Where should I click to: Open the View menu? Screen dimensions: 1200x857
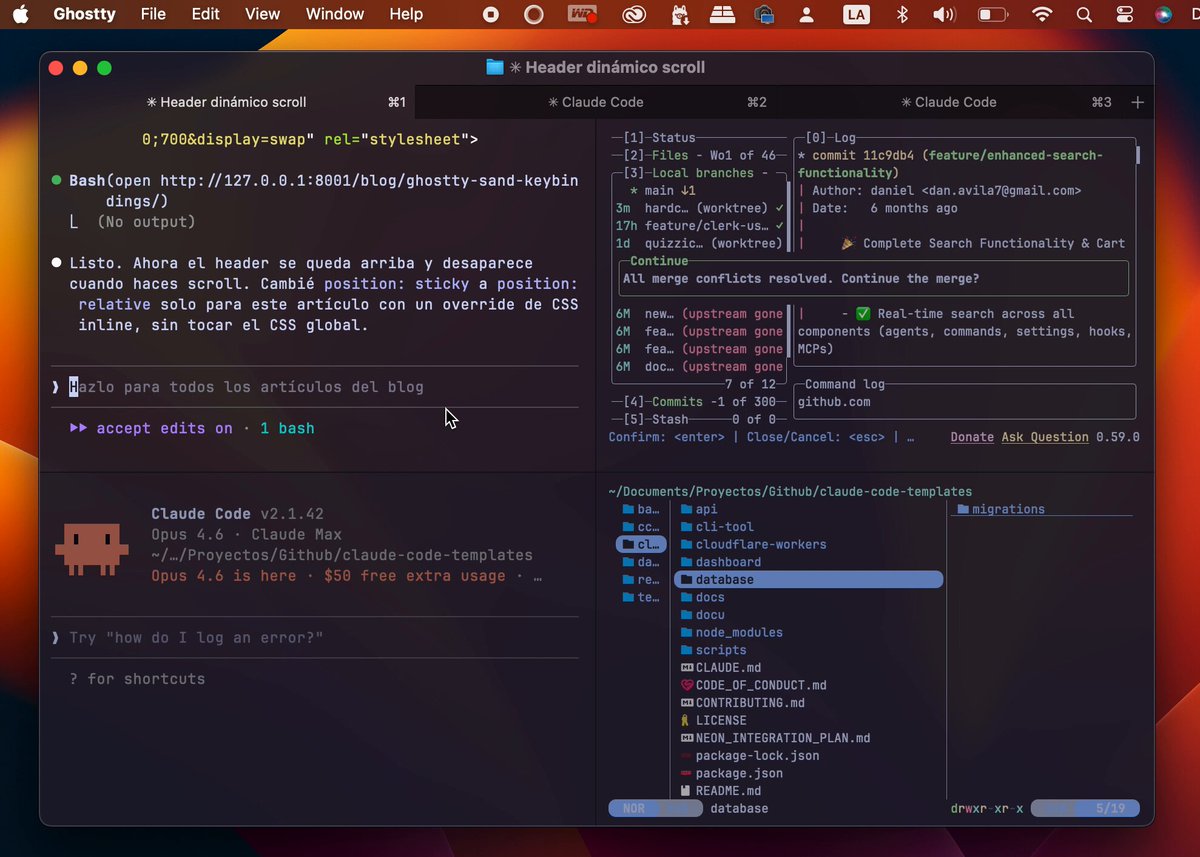point(262,14)
